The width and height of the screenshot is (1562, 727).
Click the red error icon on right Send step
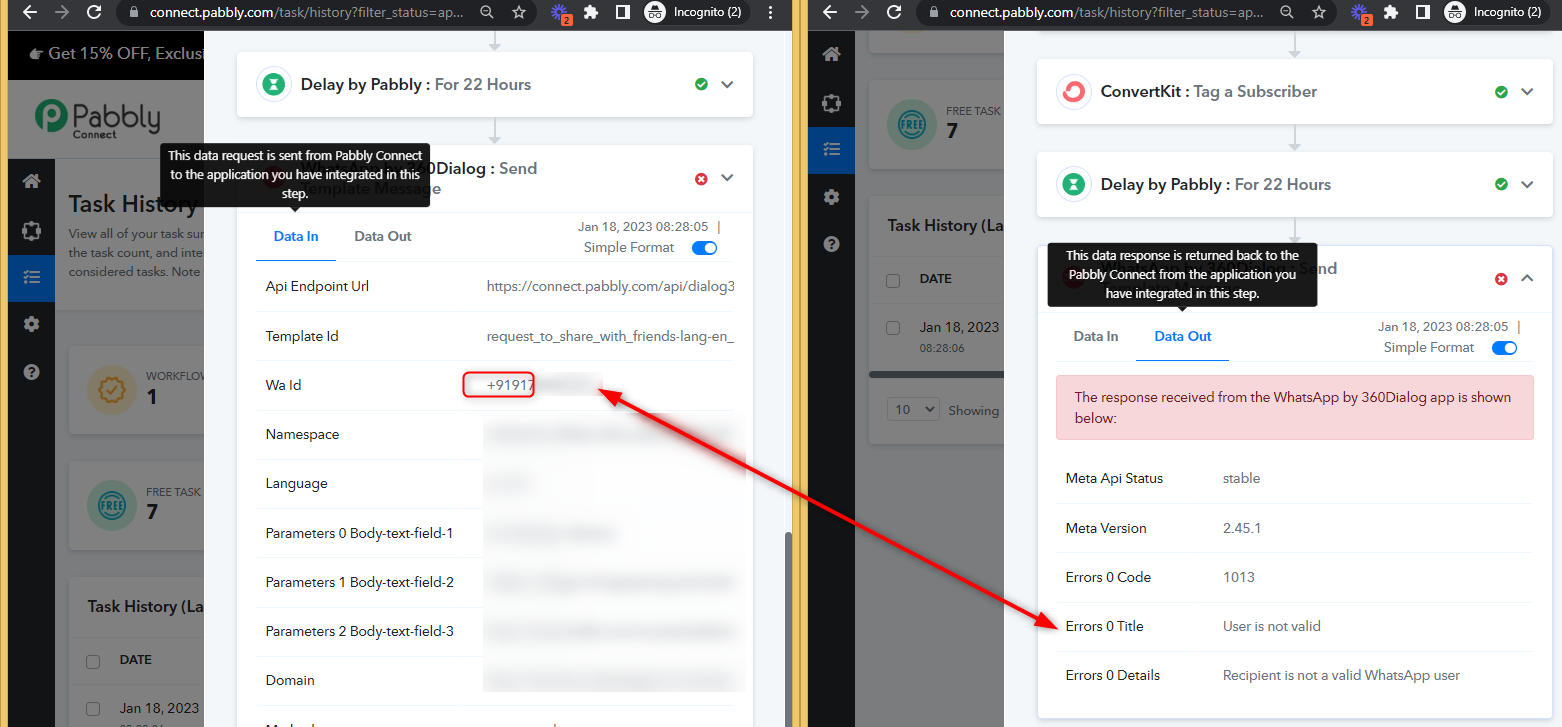pyautogui.click(x=1501, y=278)
